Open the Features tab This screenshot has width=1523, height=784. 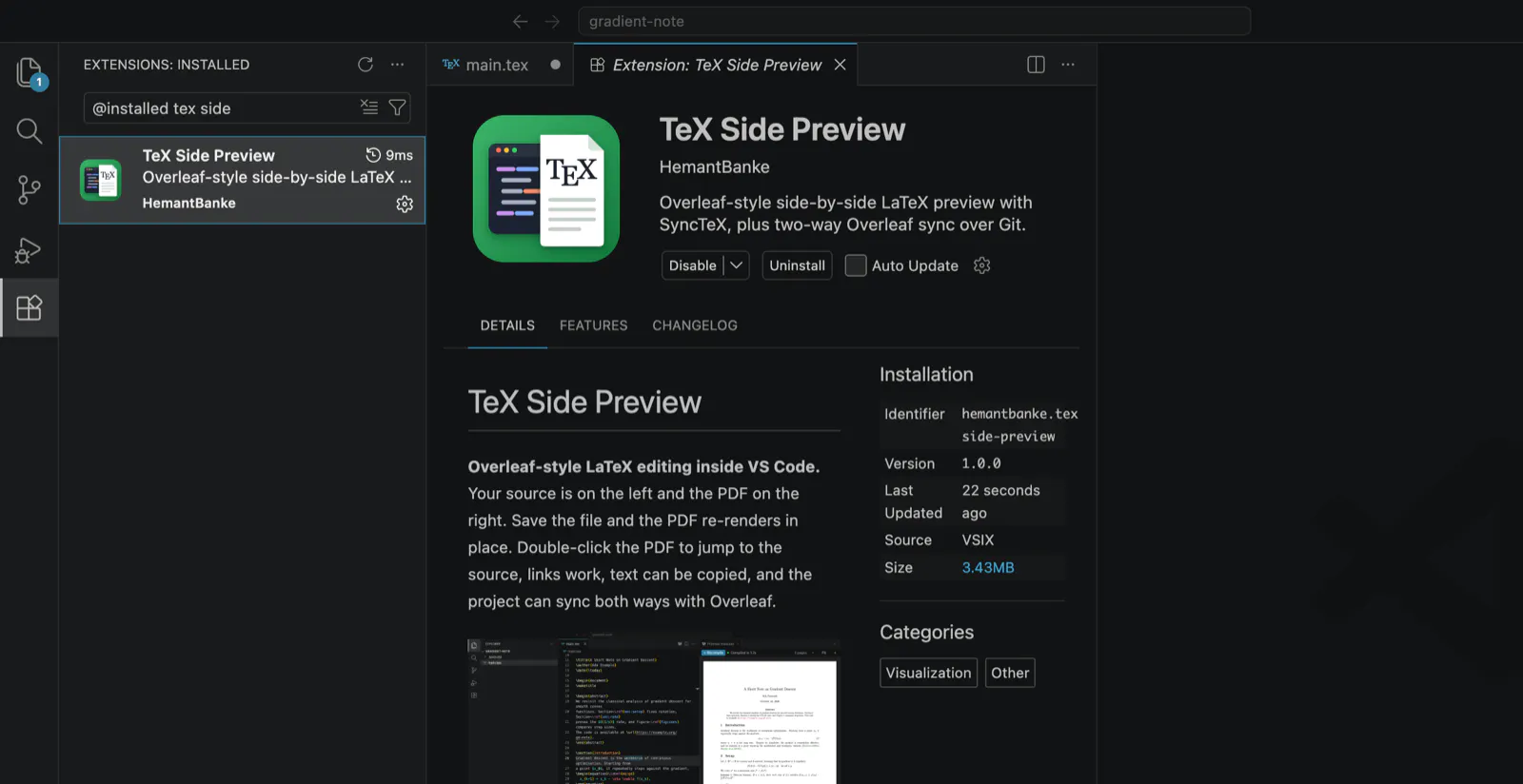(594, 325)
